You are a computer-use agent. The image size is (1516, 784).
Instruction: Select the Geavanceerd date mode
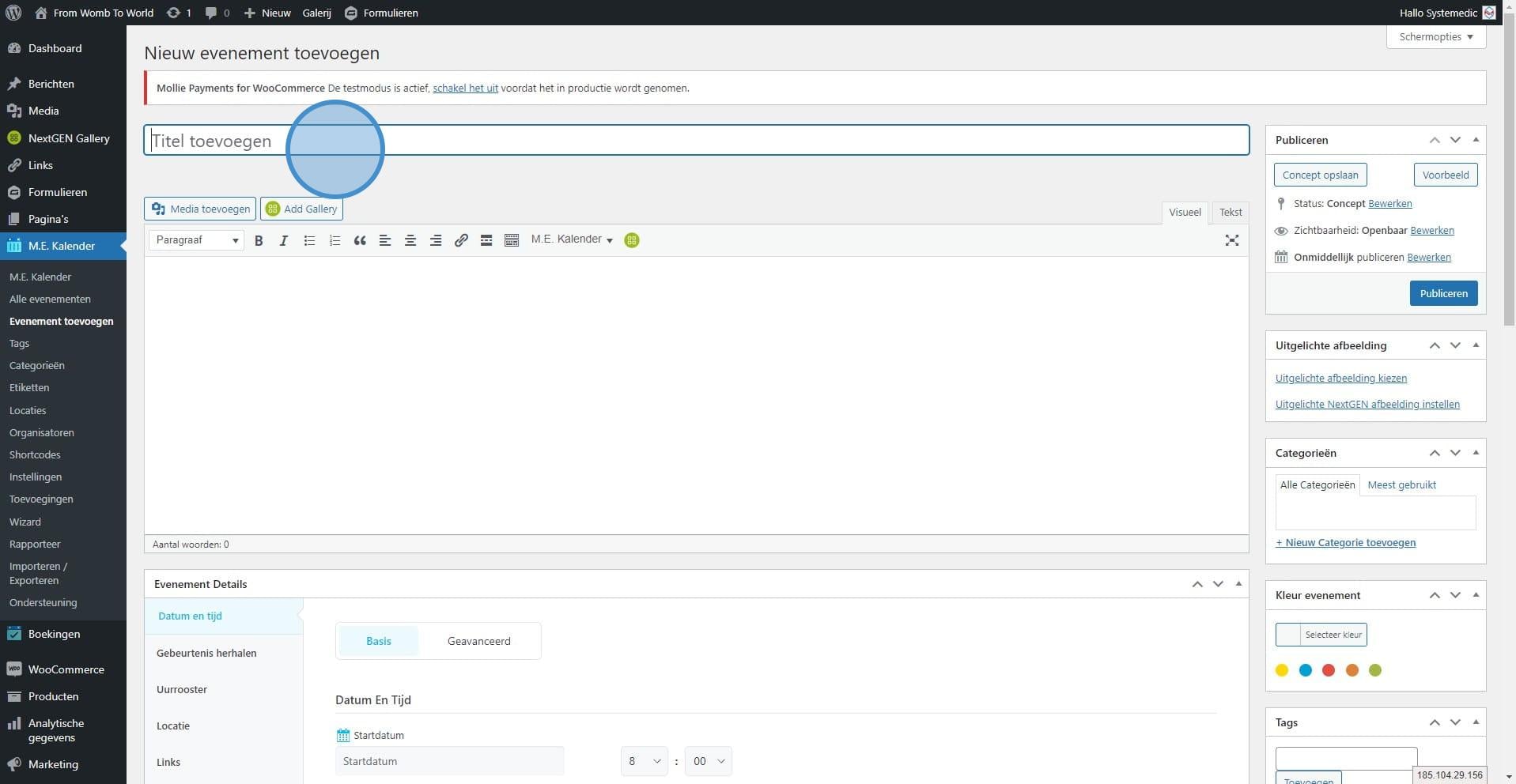click(479, 641)
